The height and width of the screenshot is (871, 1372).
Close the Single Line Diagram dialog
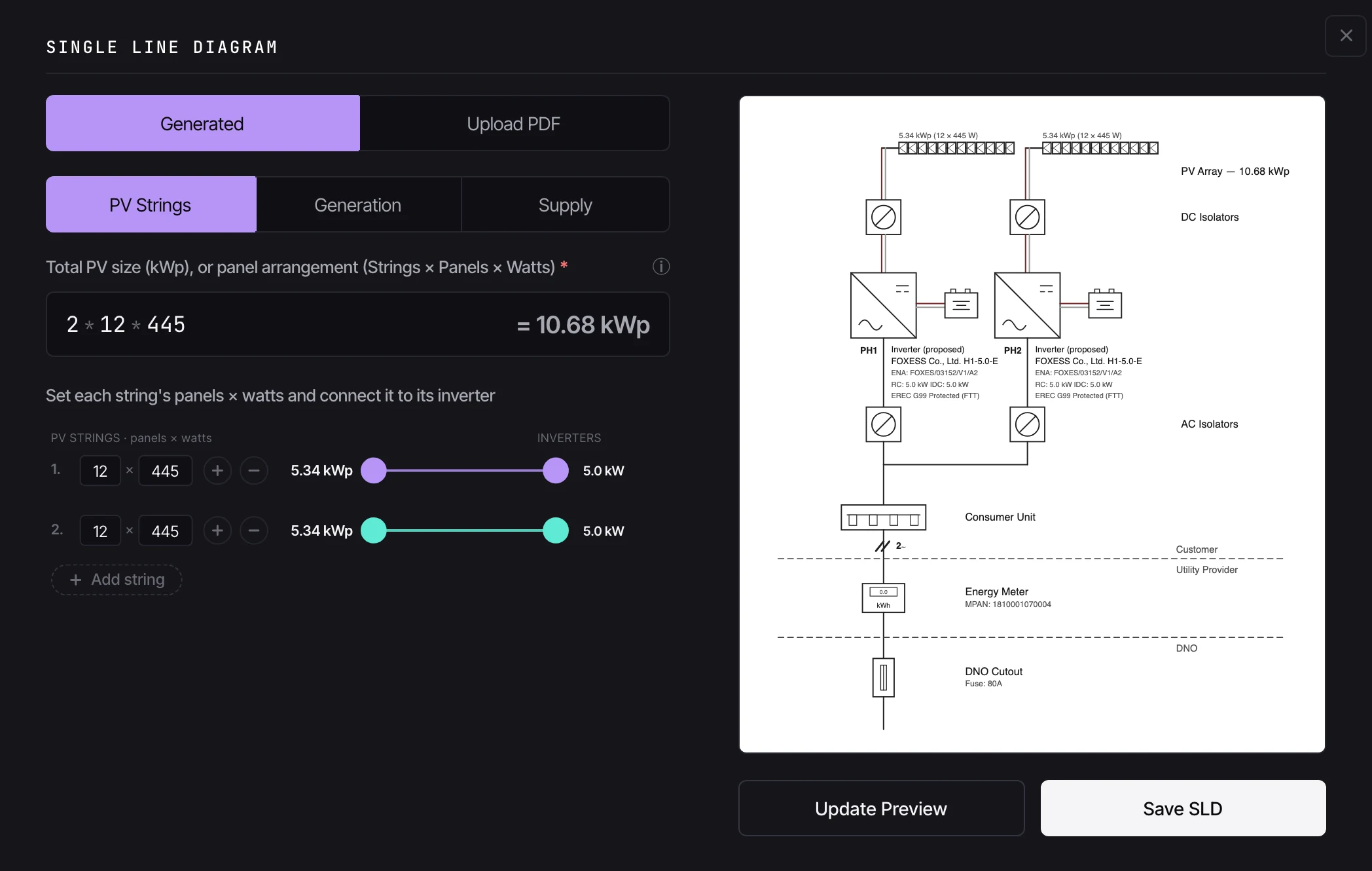pyautogui.click(x=1346, y=35)
